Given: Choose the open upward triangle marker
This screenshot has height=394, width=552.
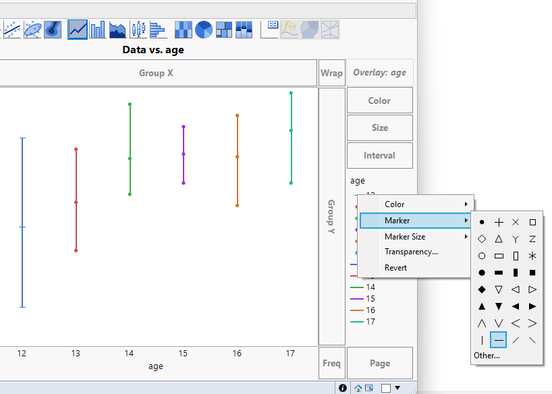Looking at the screenshot, I should (x=498, y=239).
